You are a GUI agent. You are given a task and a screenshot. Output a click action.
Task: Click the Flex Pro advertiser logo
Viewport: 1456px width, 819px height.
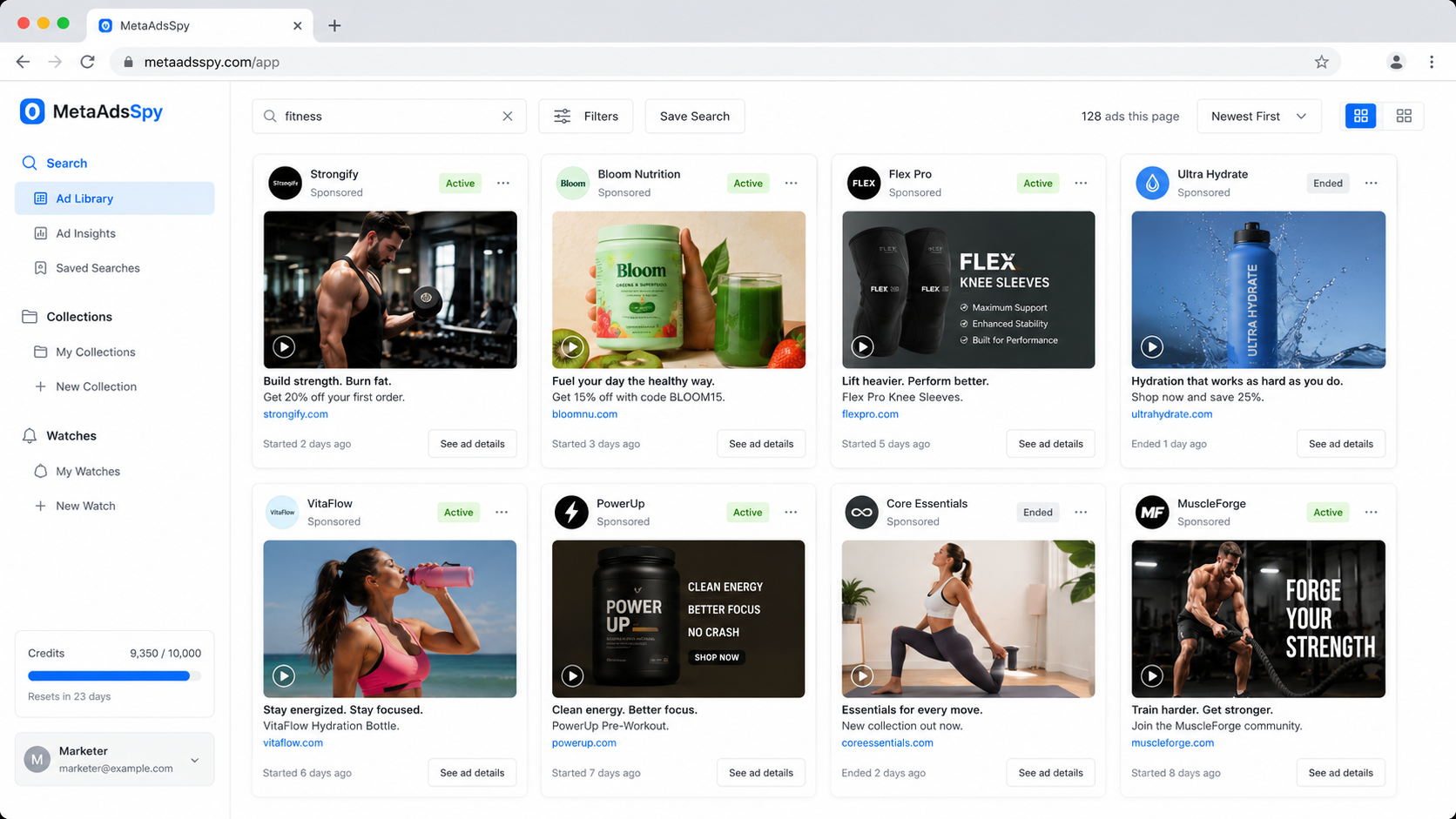(x=864, y=183)
